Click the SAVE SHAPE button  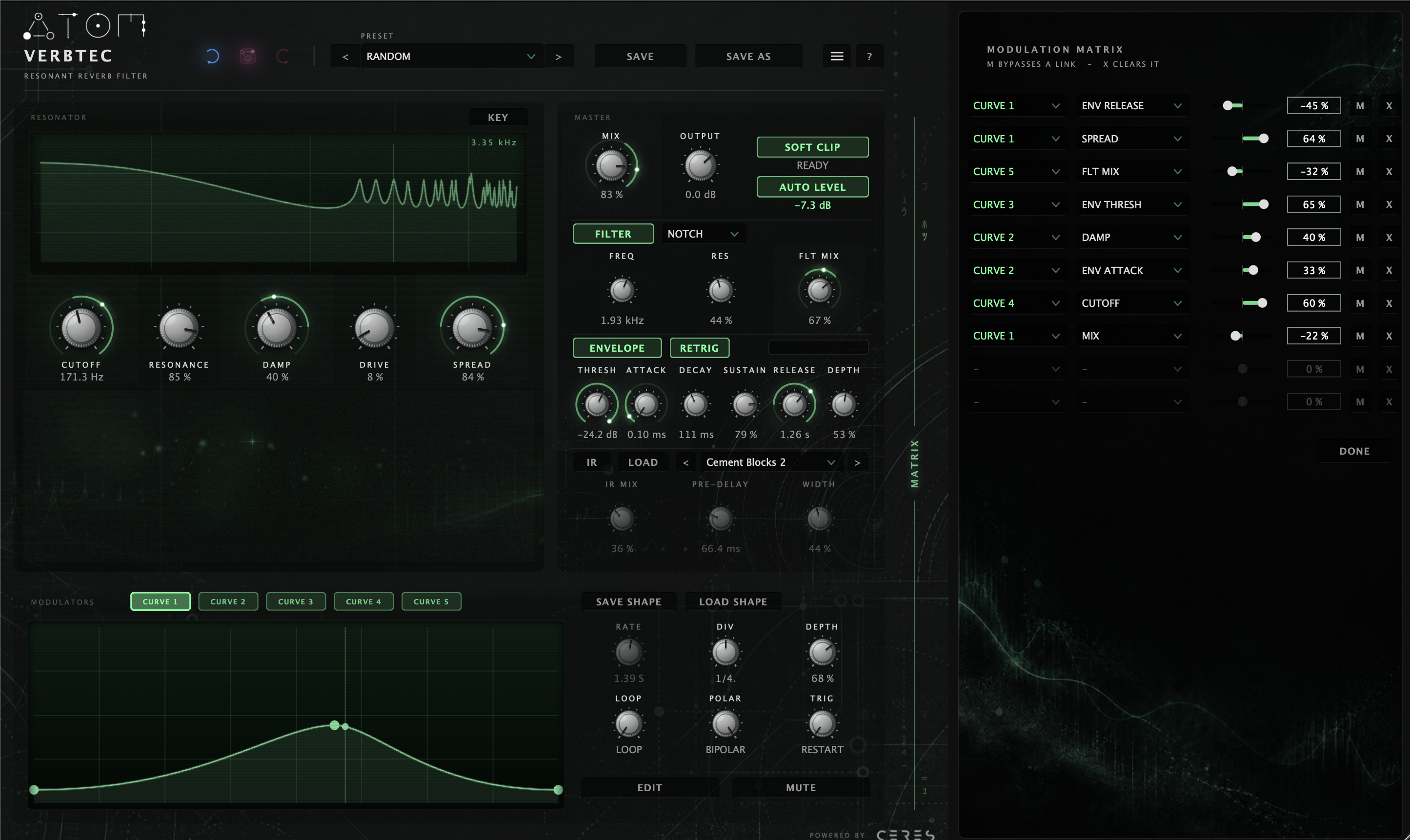tap(628, 601)
